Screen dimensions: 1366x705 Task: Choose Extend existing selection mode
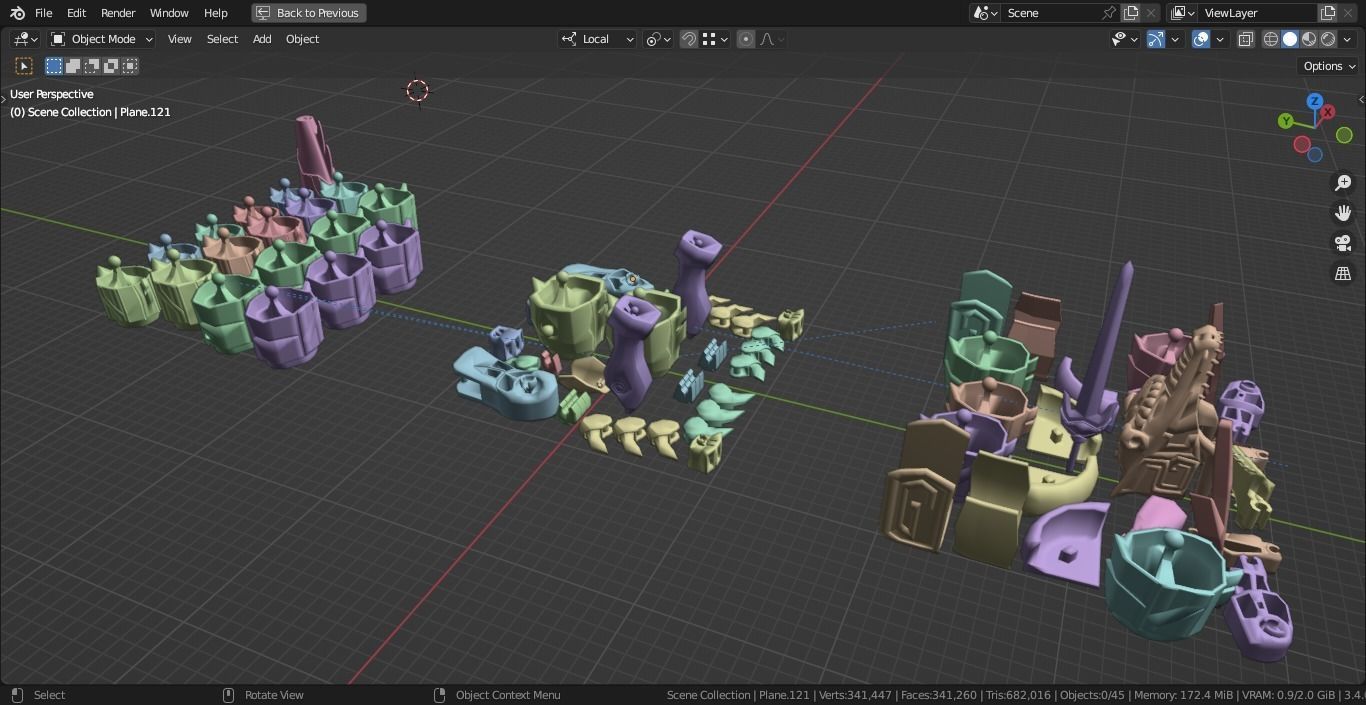73,66
